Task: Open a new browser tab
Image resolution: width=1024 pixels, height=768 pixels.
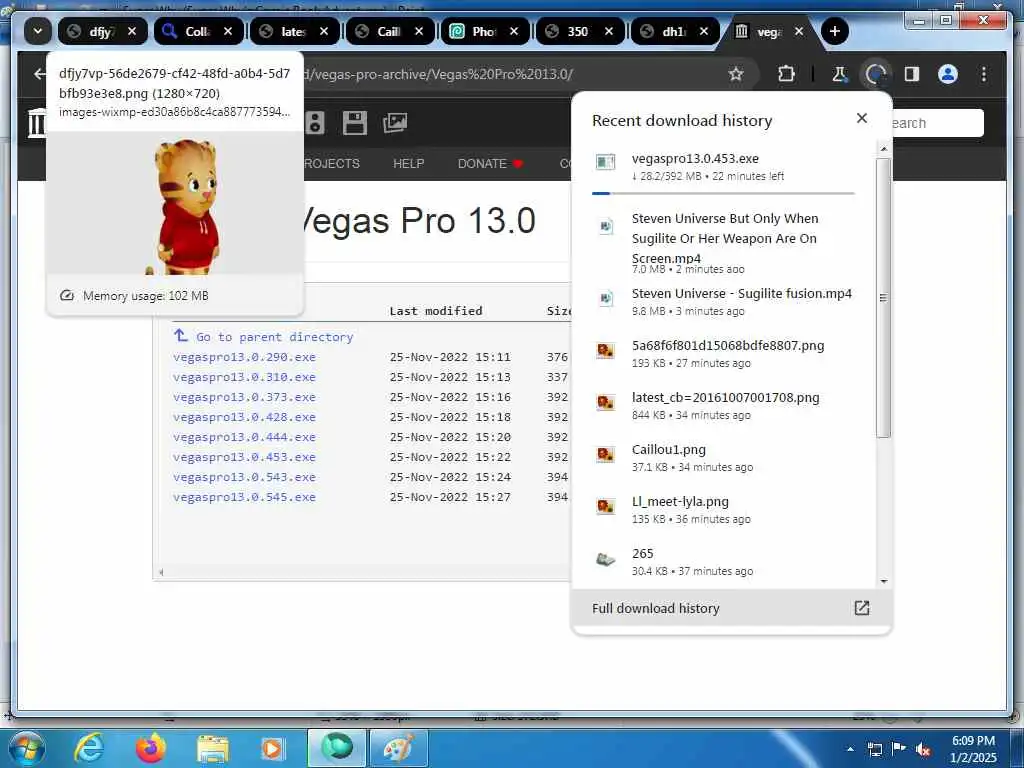Action: click(835, 31)
